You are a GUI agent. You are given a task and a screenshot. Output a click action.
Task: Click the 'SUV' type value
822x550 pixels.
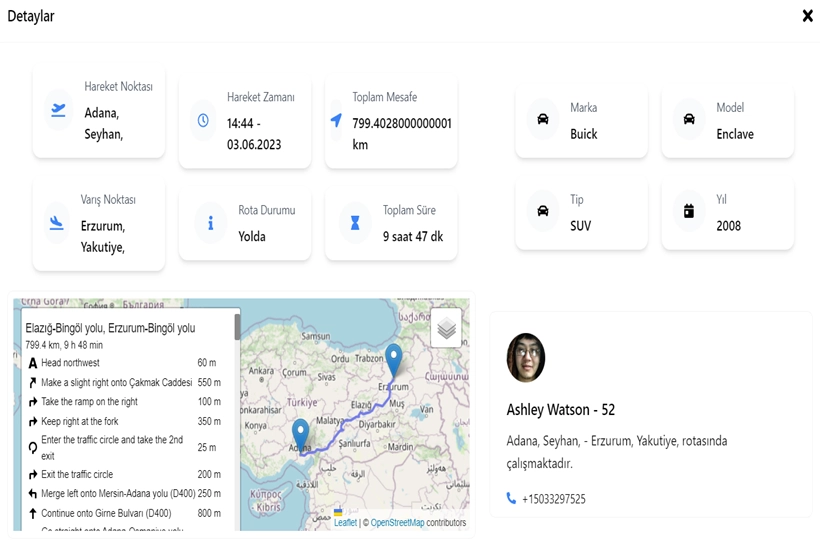(580, 226)
